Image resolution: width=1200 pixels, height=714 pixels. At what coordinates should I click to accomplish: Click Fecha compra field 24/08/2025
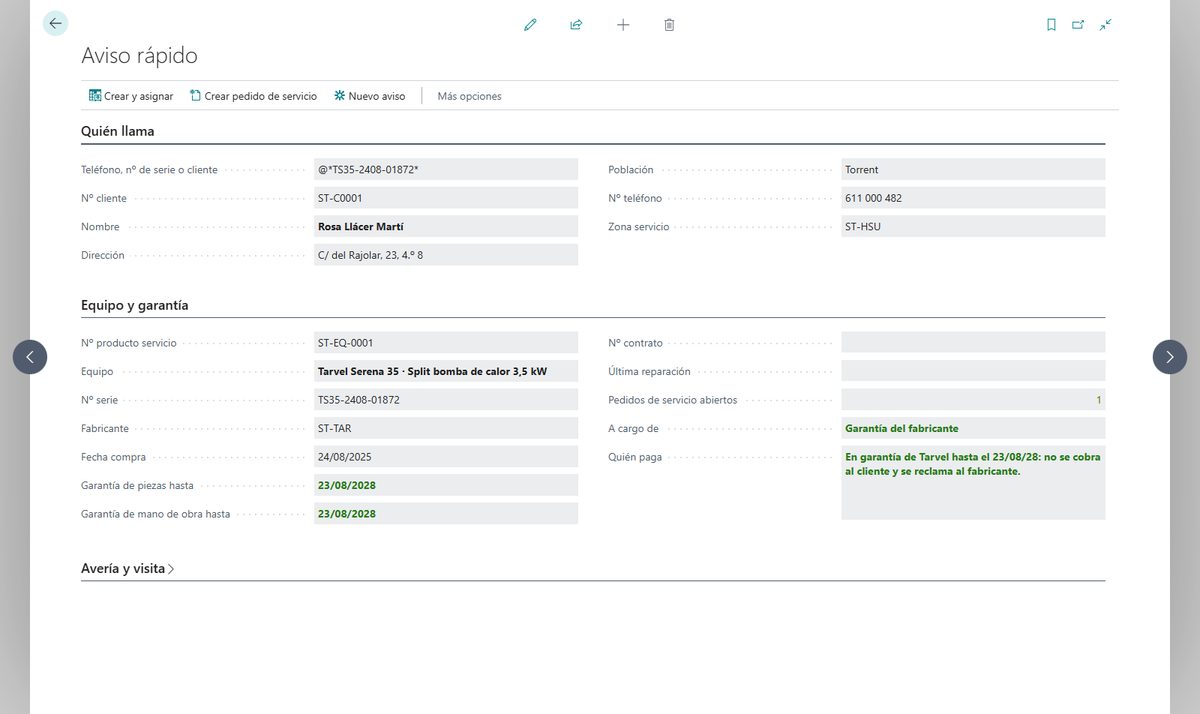point(446,457)
